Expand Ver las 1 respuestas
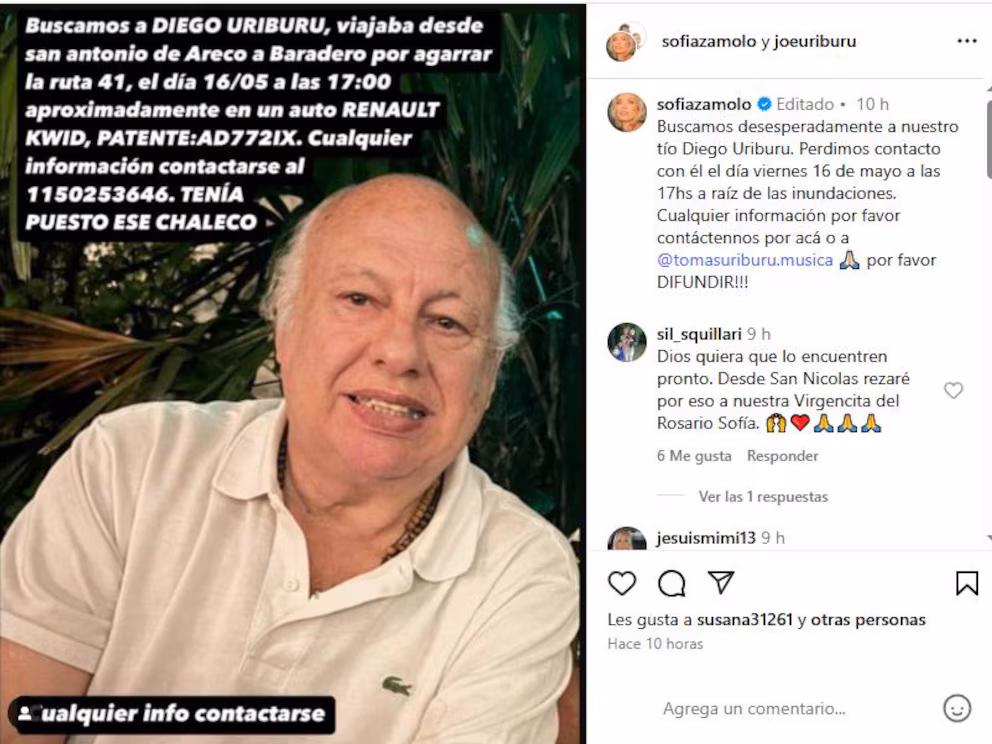 [x=763, y=497]
